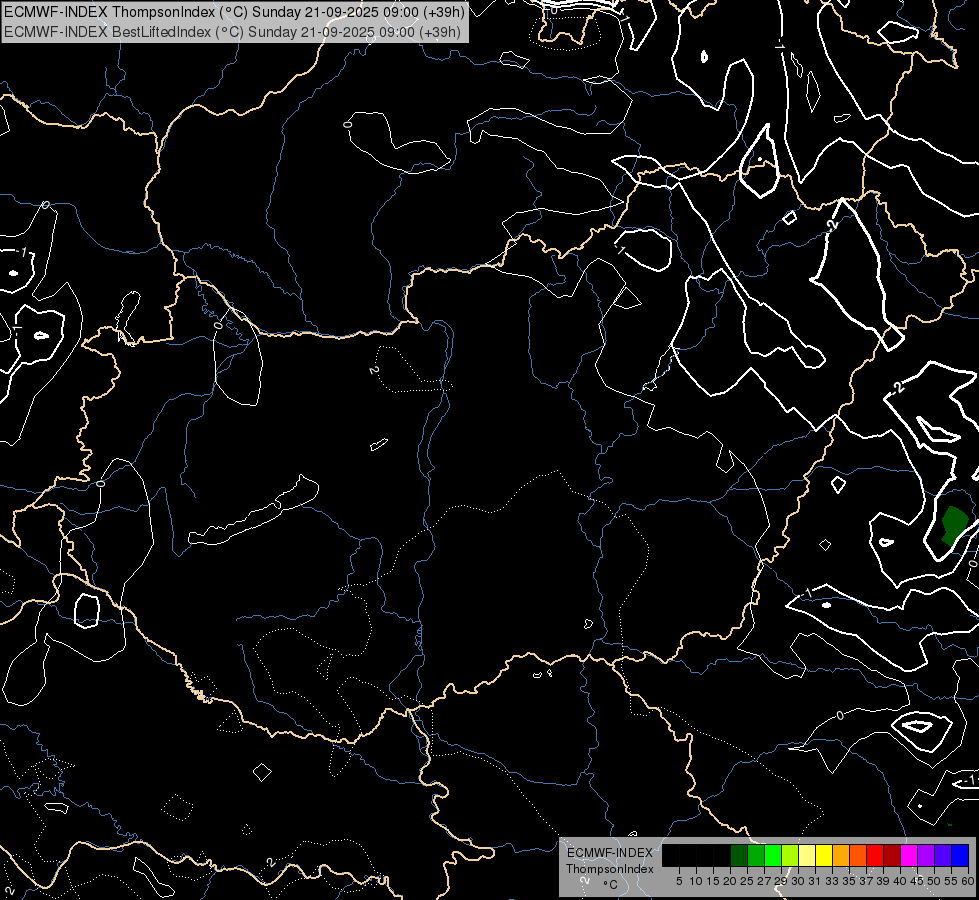979x900 pixels.
Task: Pick the violet 50–55 legend swatch
Action: (x=943, y=855)
